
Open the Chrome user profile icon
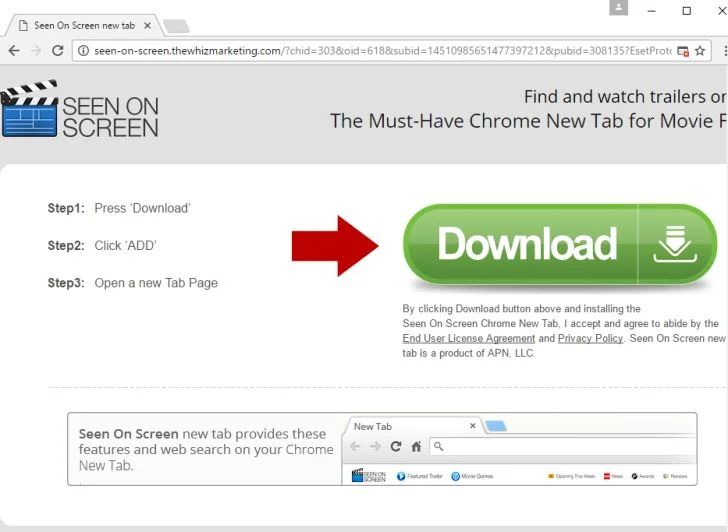(x=618, y=8)
